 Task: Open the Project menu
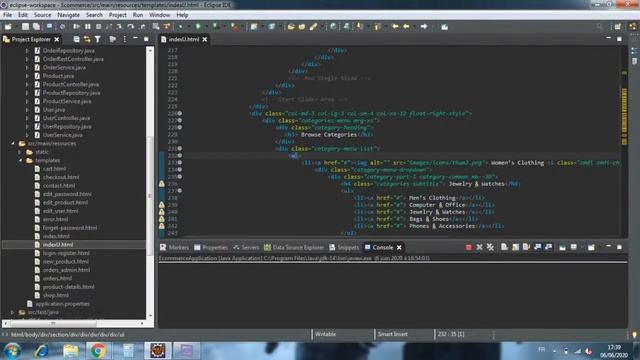(118, 15)
